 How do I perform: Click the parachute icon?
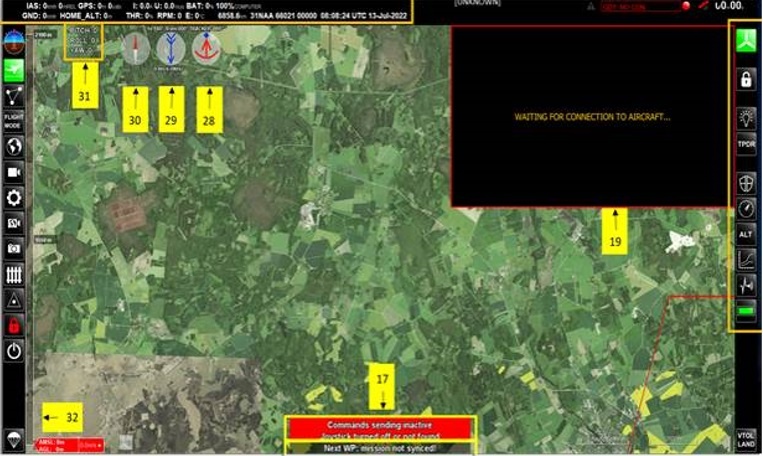(x=15, y=437)
